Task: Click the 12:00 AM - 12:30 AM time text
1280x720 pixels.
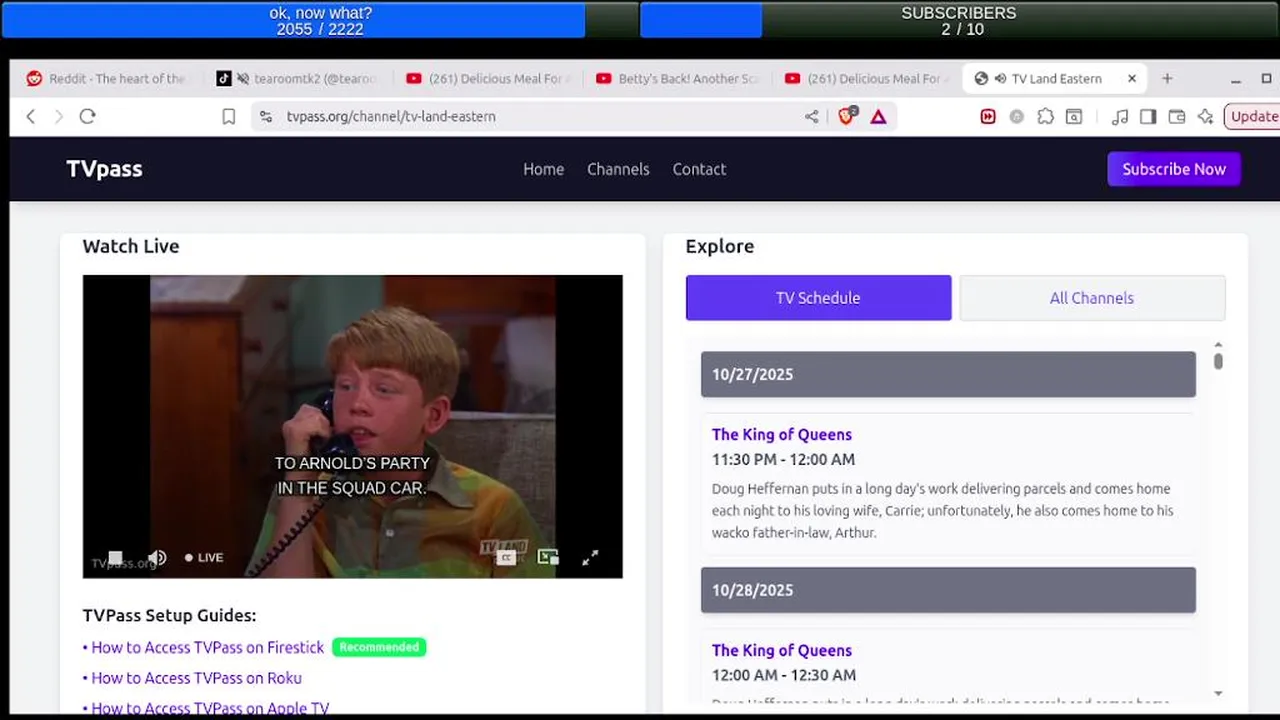Action: coord(784,675)
